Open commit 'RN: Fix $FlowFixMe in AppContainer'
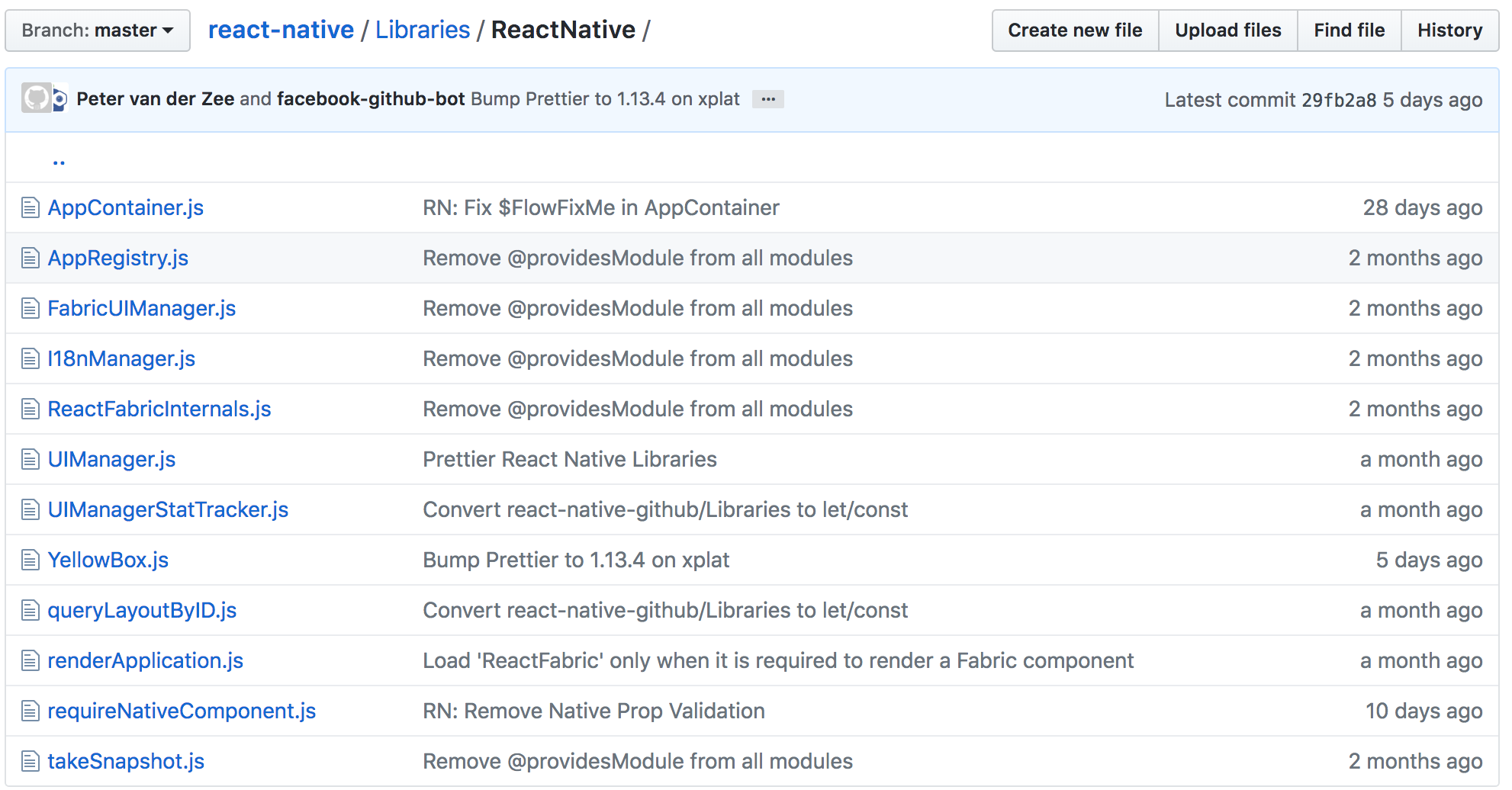 [x=601, y=207]
